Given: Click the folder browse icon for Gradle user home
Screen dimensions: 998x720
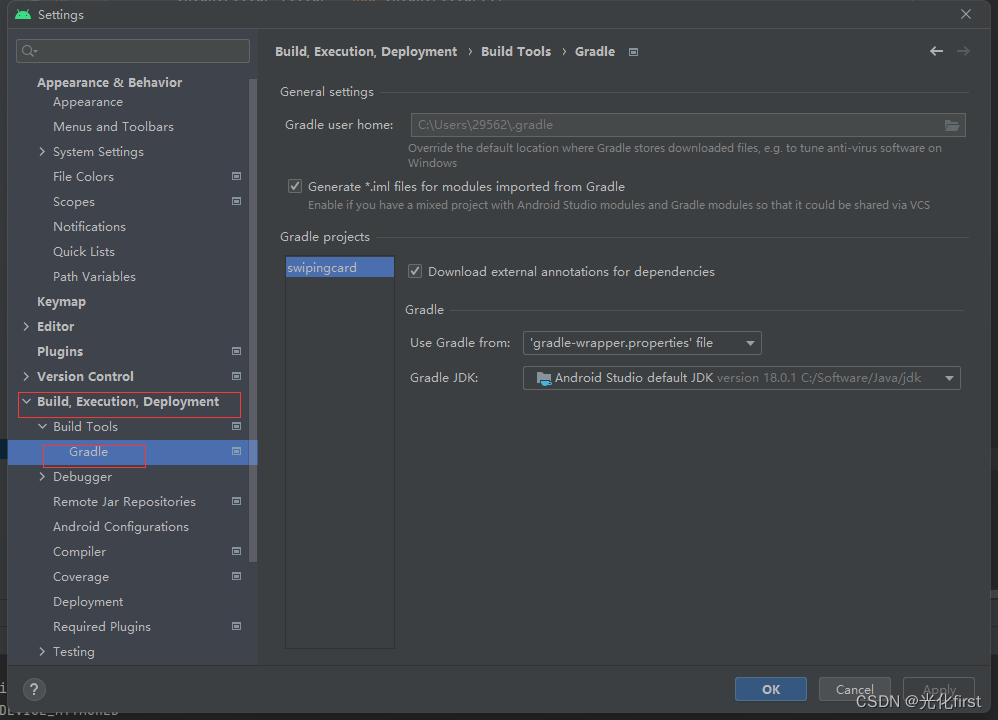Looking at the screenshot, I should [x=952, y=125].
